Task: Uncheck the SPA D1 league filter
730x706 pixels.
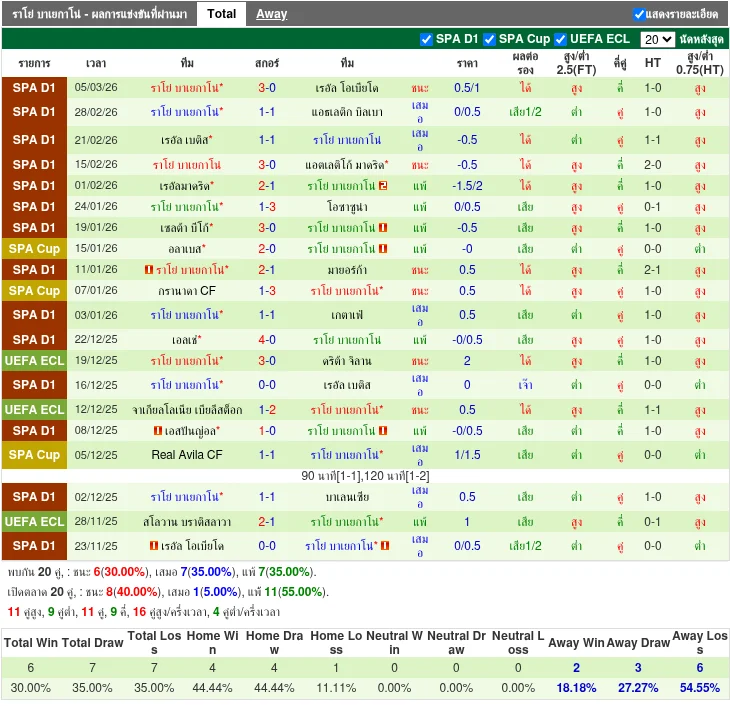Action: pyautogui.click(x=426, y=39)
